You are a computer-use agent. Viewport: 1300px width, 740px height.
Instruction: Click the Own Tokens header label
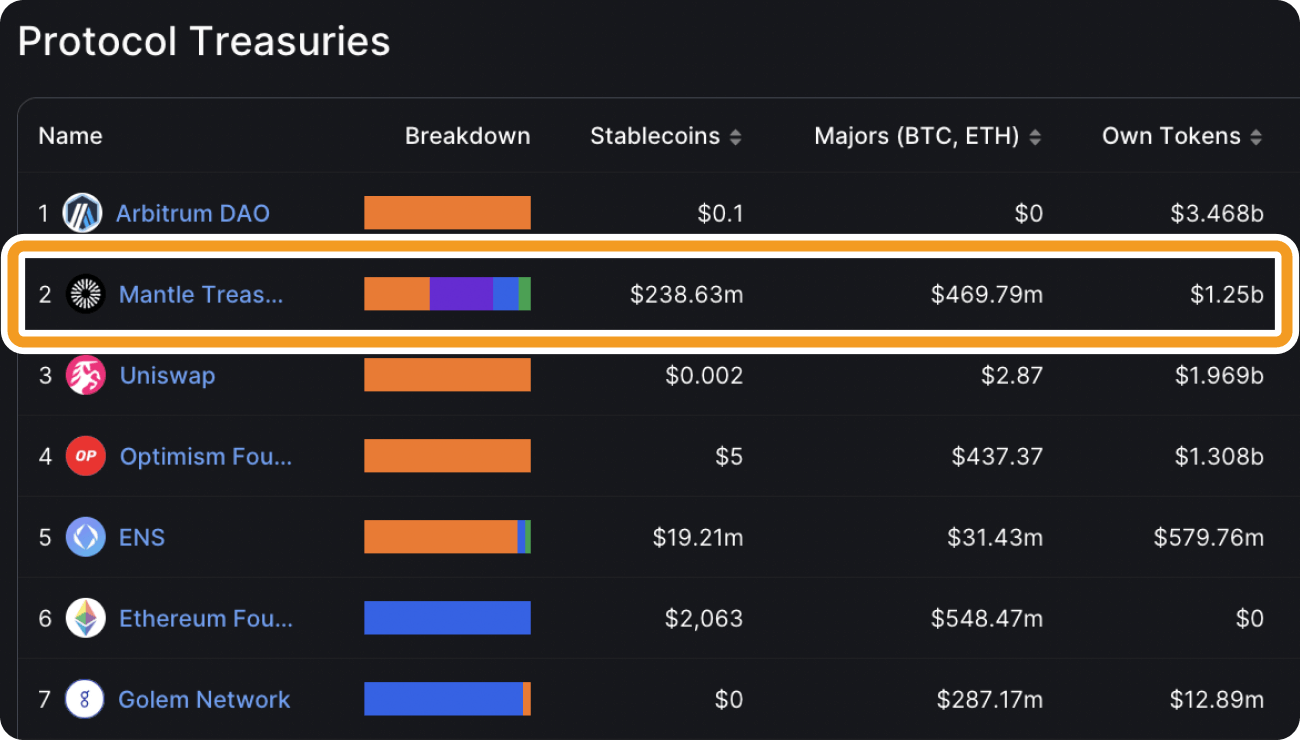click(1171, 136)
